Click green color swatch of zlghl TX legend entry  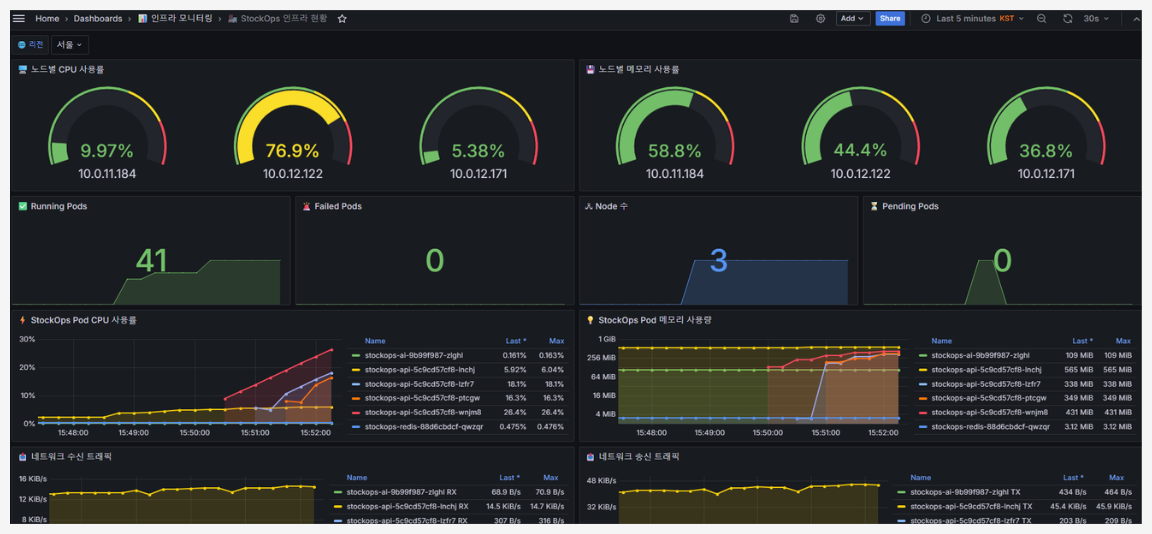(x=902, y=491)
